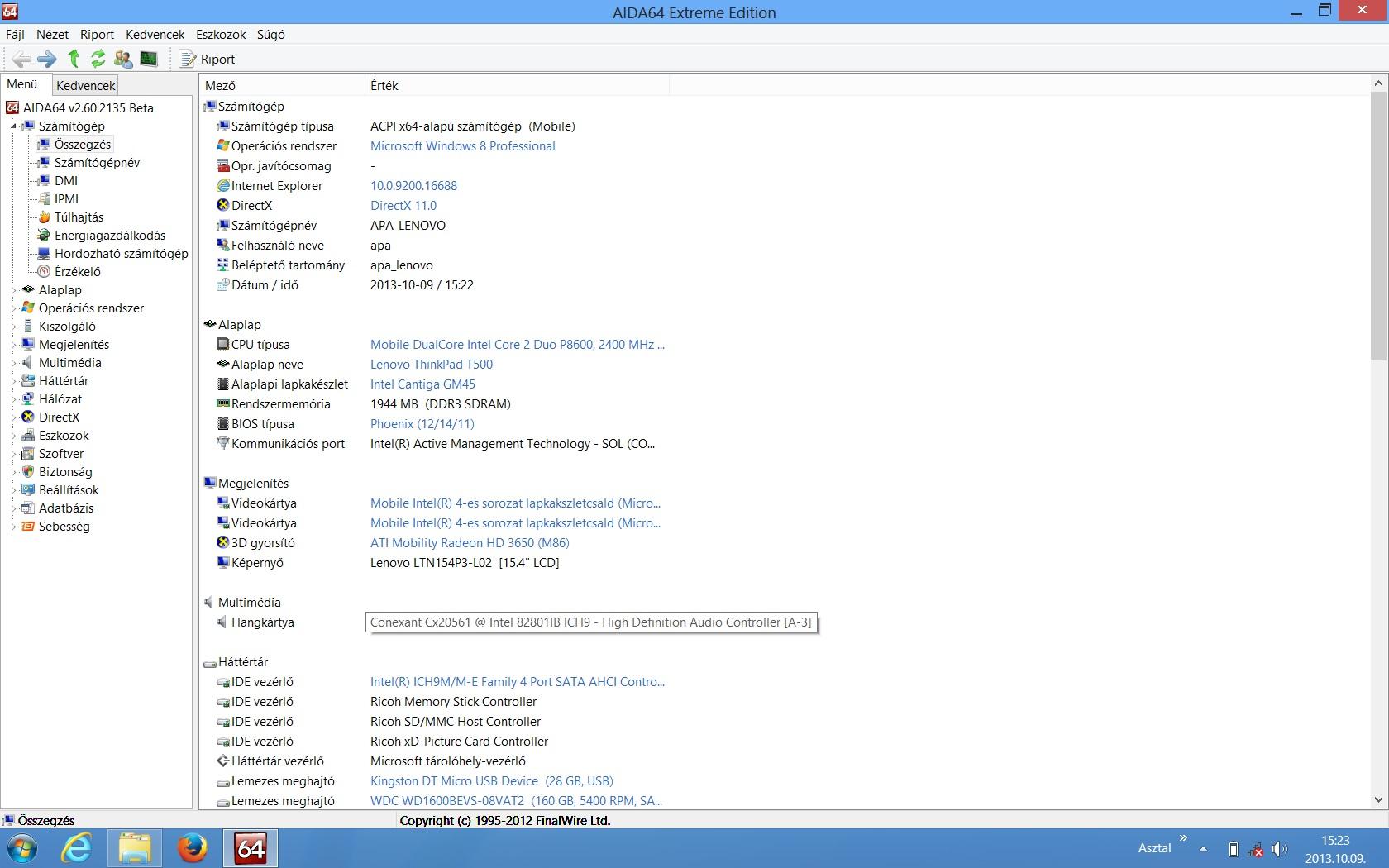Expand the Háttértár tree node
This screenshot has height=868, width=1389.
tap(13, 381)
